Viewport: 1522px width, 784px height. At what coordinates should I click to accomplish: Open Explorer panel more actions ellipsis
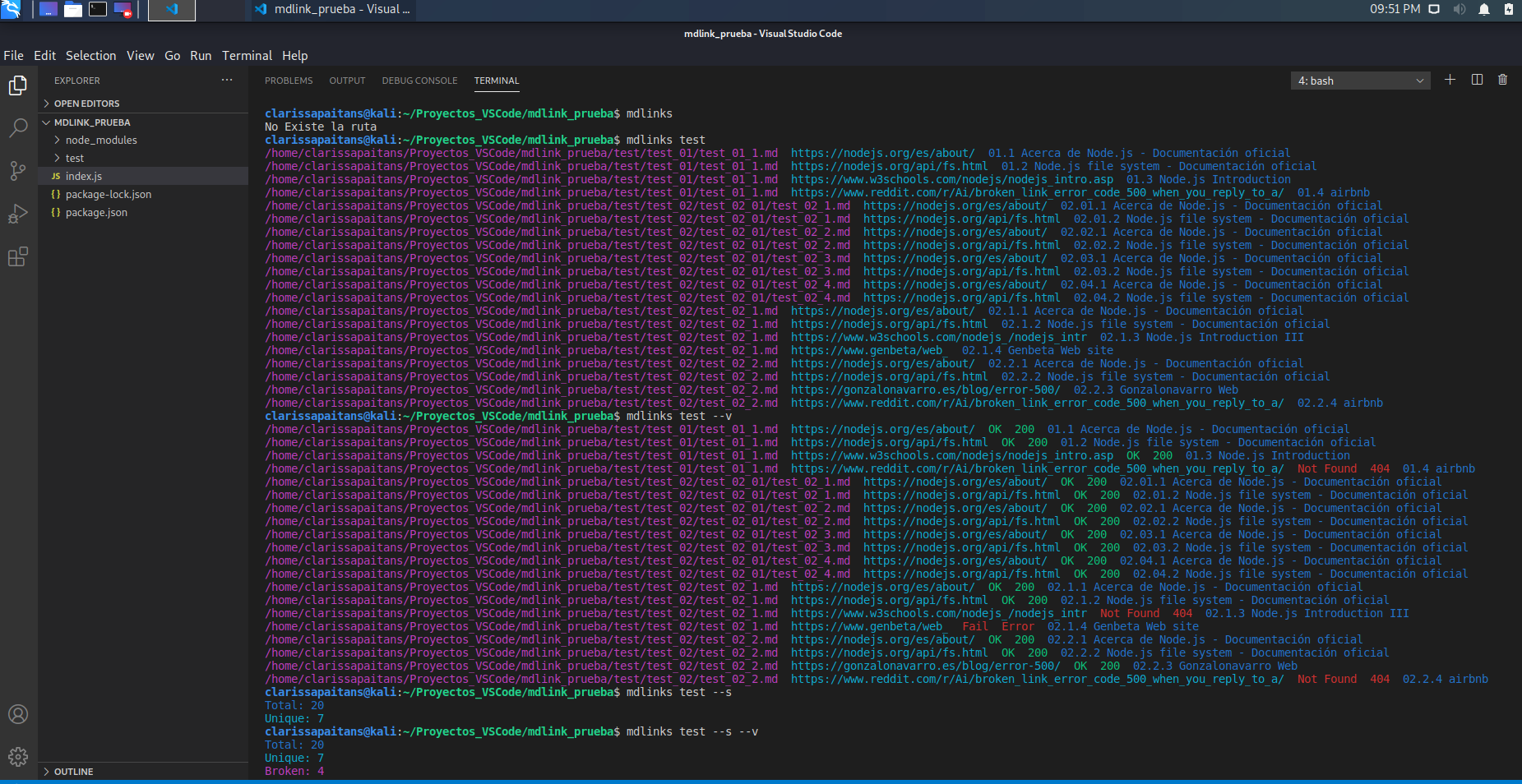227,80
